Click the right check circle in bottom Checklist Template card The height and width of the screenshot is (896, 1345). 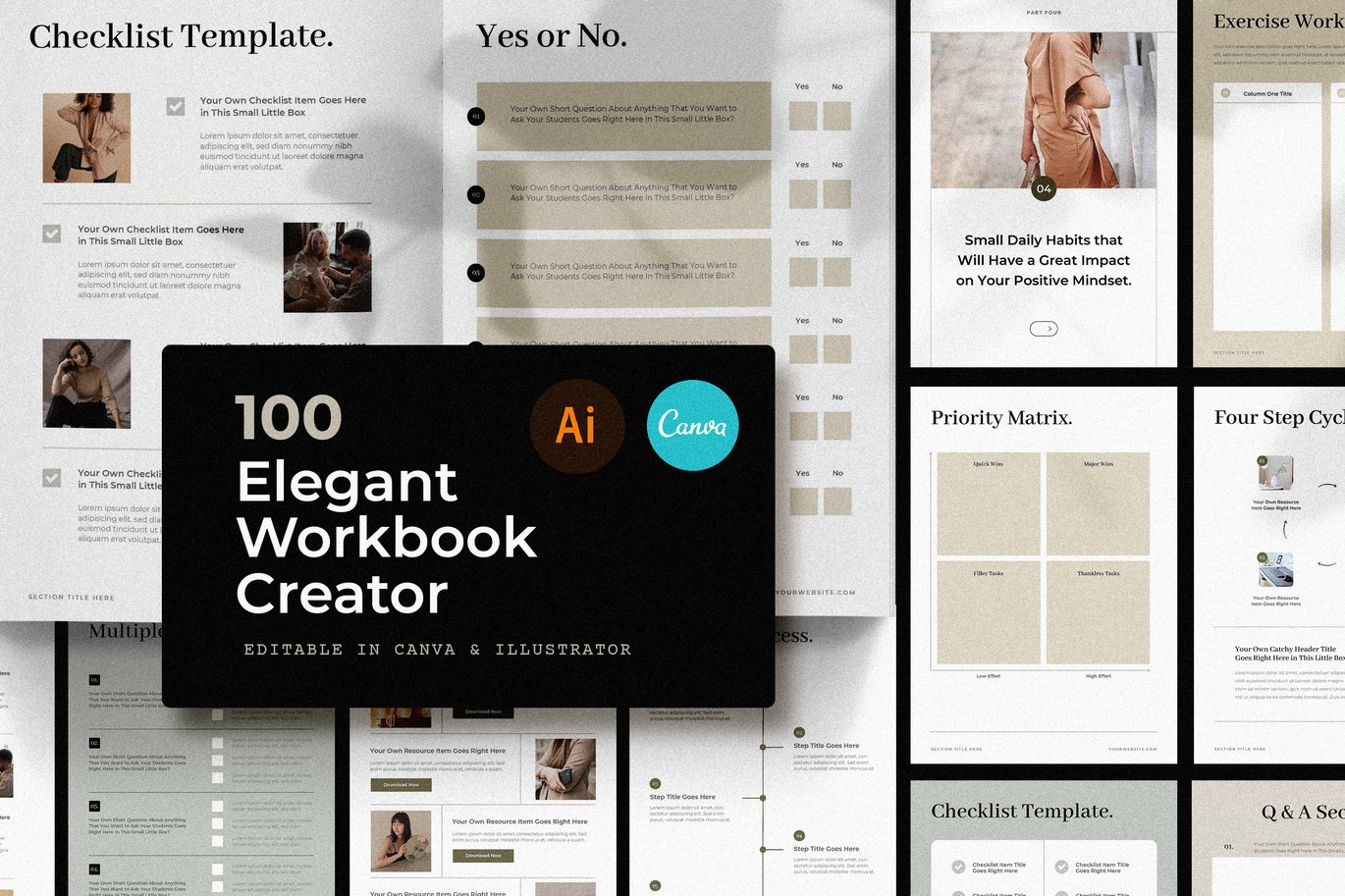point(1061,867)
